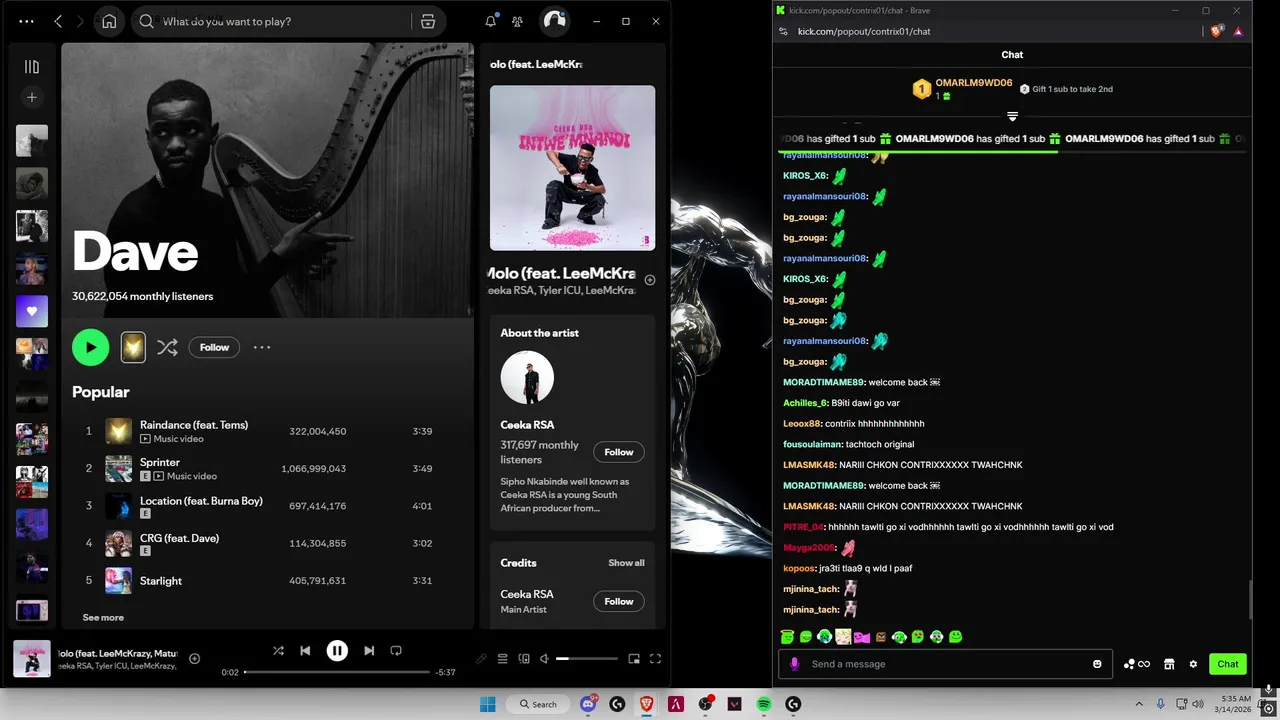This screenshot has height=720, width=1280.
Task: Adjust the Spotify volume slider
Action: tap(587, 659)
